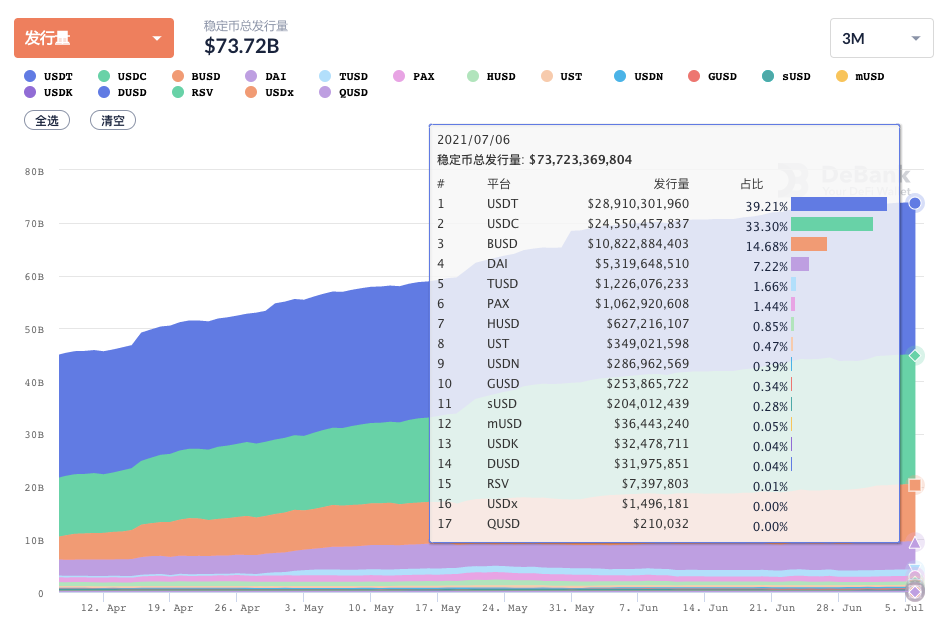946x636 pixels.
Task: Click the UST legend circle
Action: [547, 76]
